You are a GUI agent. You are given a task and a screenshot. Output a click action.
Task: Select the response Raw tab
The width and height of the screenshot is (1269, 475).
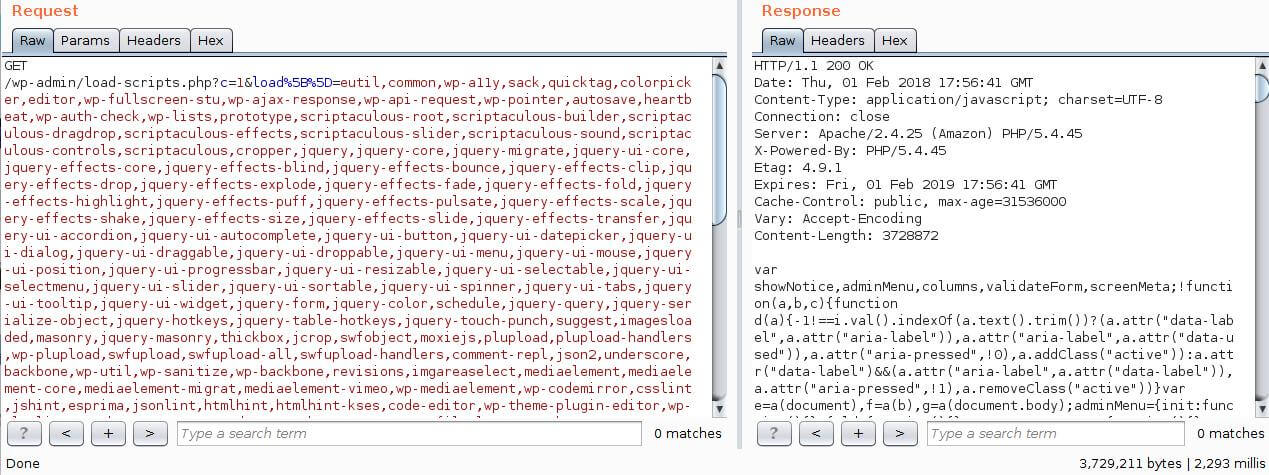click(782, 41)
